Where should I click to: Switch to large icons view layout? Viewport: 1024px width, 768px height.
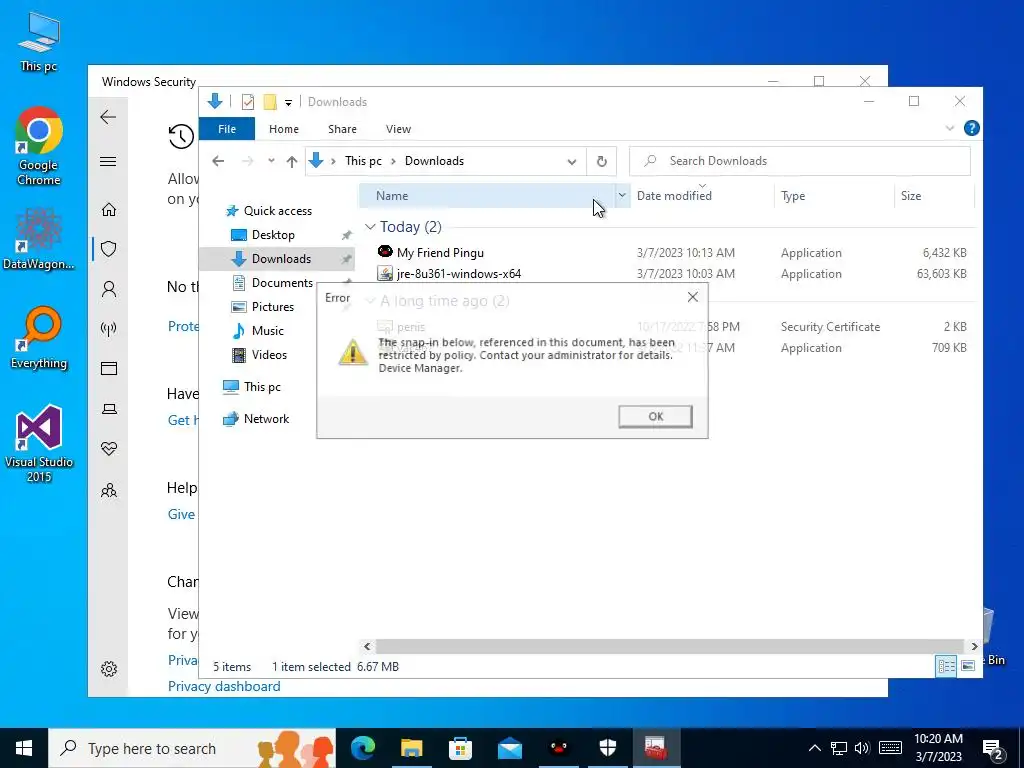tap(968, 665)
